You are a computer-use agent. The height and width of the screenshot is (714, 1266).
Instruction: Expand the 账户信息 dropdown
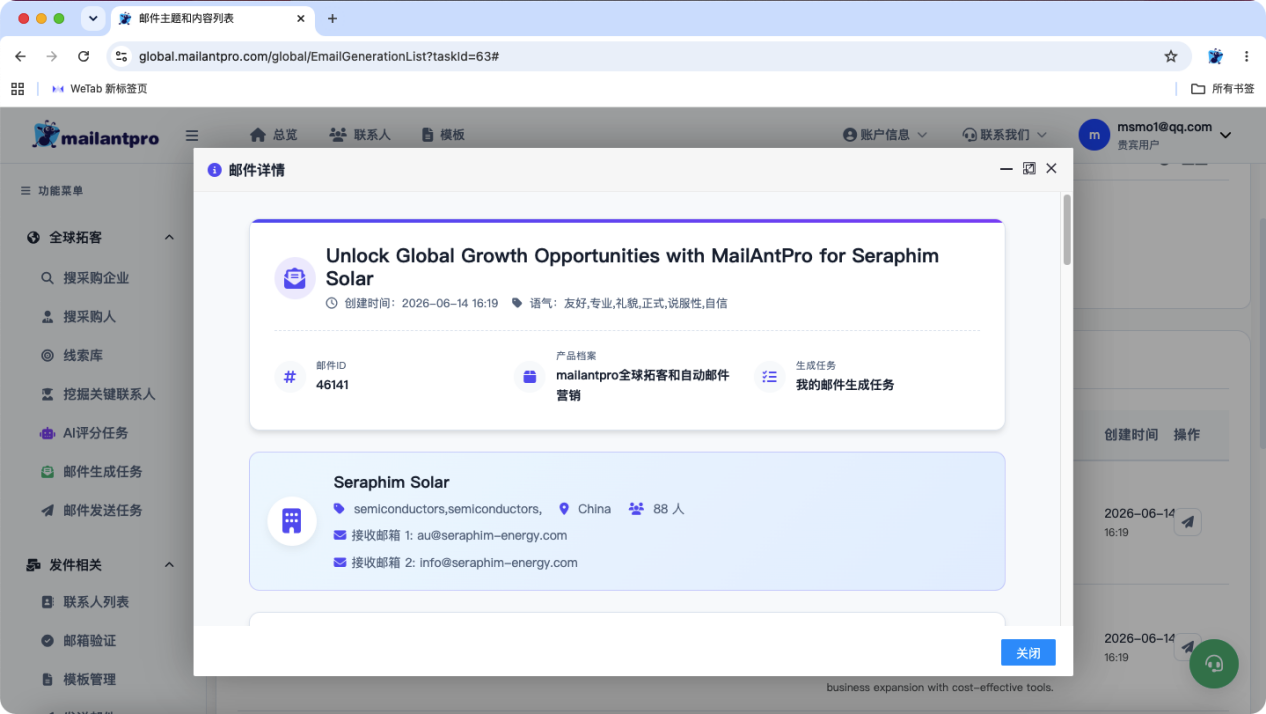point(885,135)
